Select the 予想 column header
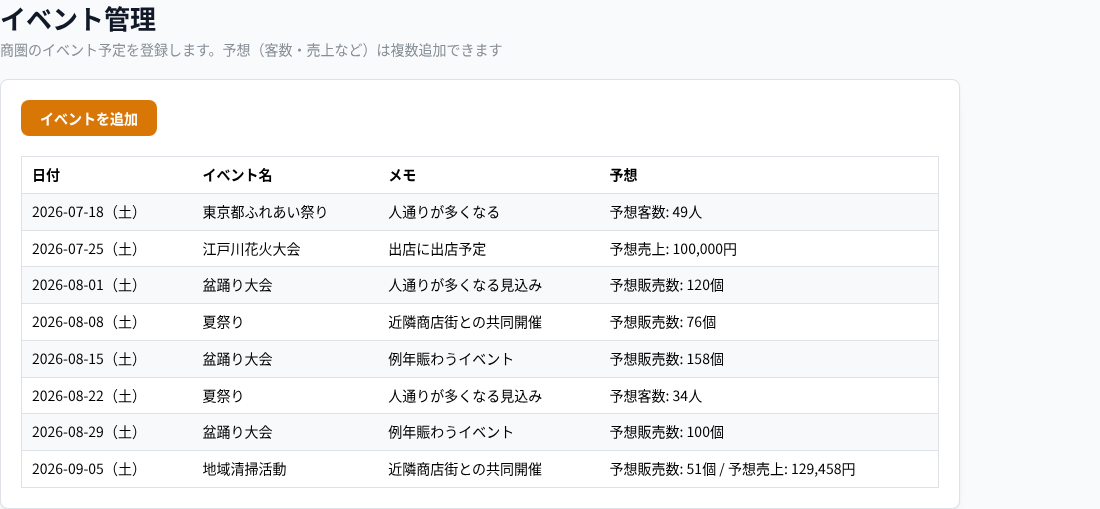Screen dimensions: 1100x509 624,175
